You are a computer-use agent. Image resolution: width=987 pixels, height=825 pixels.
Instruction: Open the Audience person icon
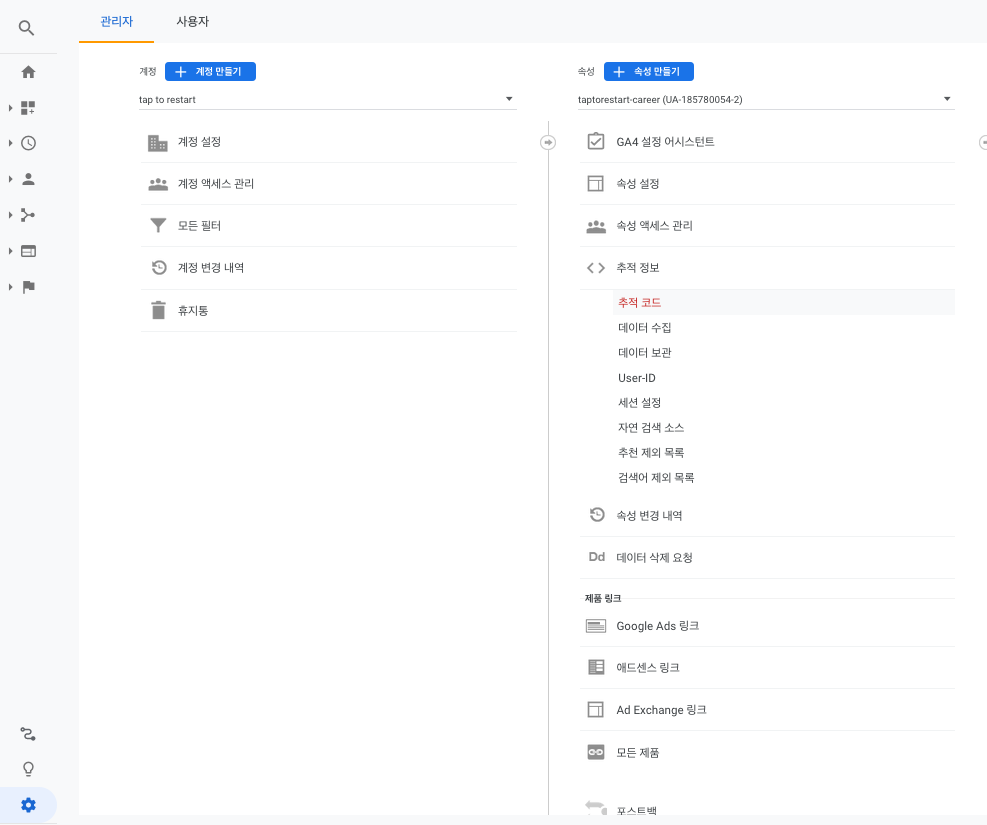(28, 179)
